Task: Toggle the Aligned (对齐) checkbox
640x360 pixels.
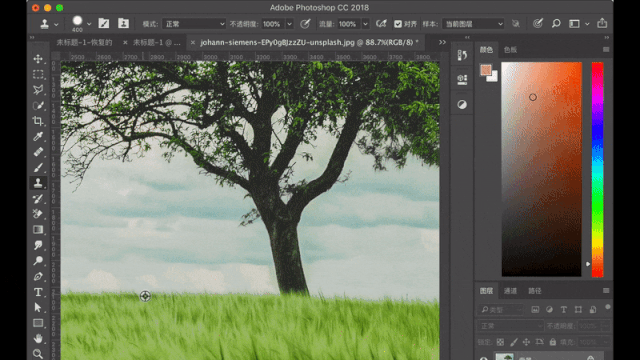Action: [398, 24]
